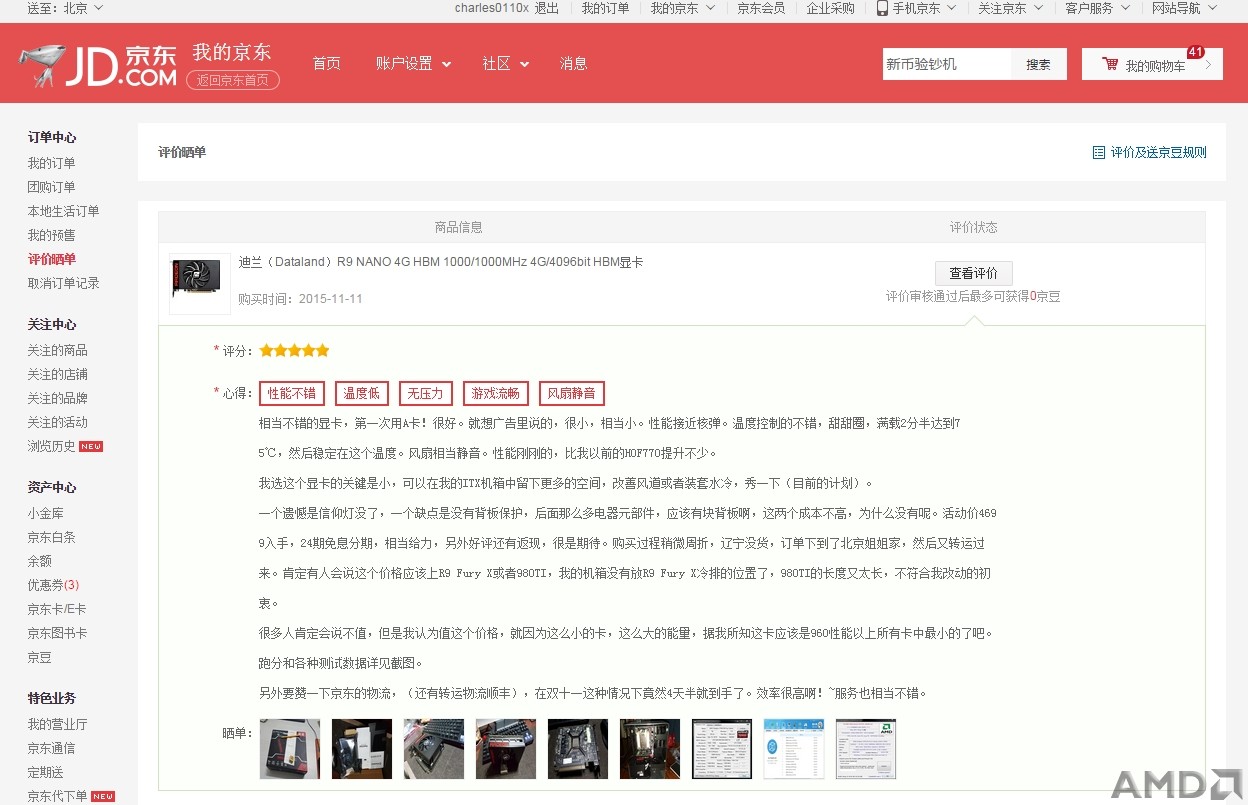The image size is (1248, 805).
Task: Open 评价及送京豆规则 link
Action: (x=1159, y=153)
